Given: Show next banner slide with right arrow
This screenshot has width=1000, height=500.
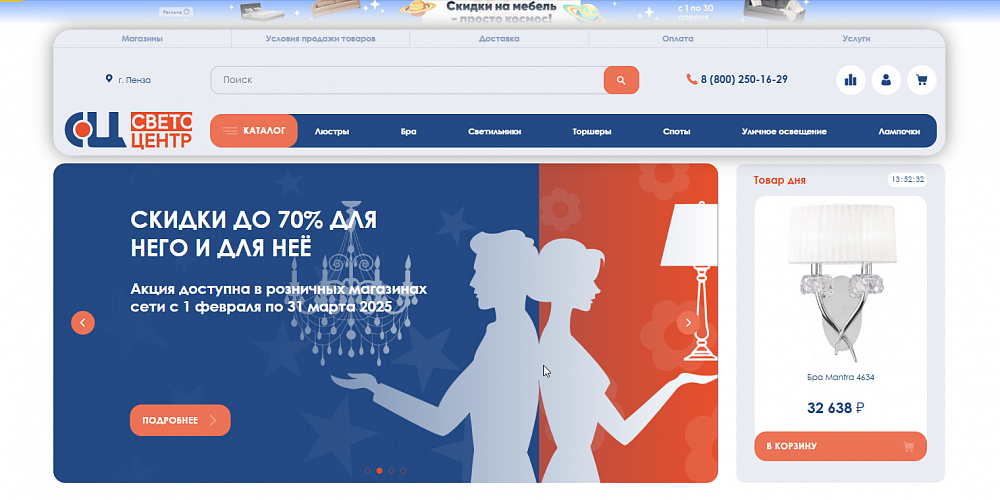Looking at the screenshot, I should (x=688, y=322).
